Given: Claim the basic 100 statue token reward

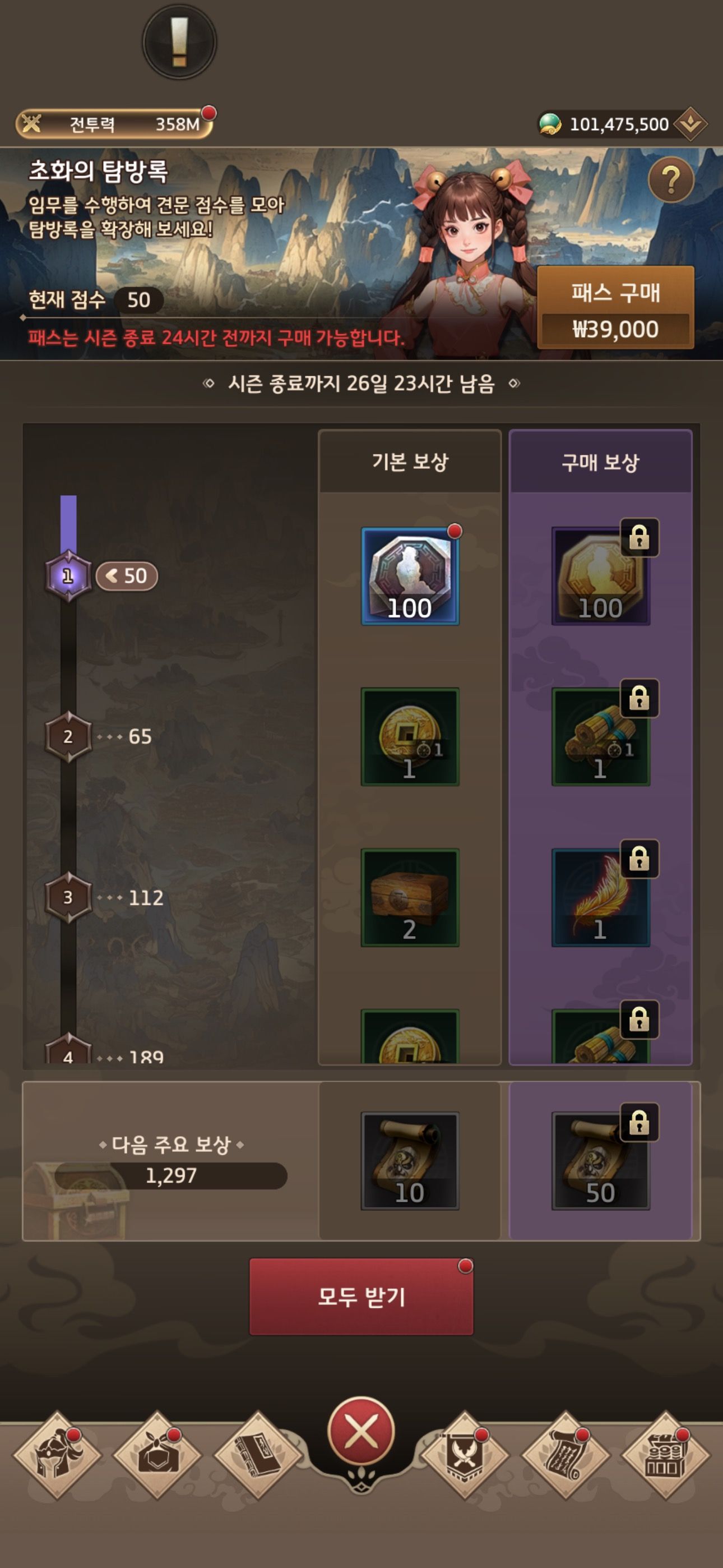Looking at the screenshot, I should [410, 576].
